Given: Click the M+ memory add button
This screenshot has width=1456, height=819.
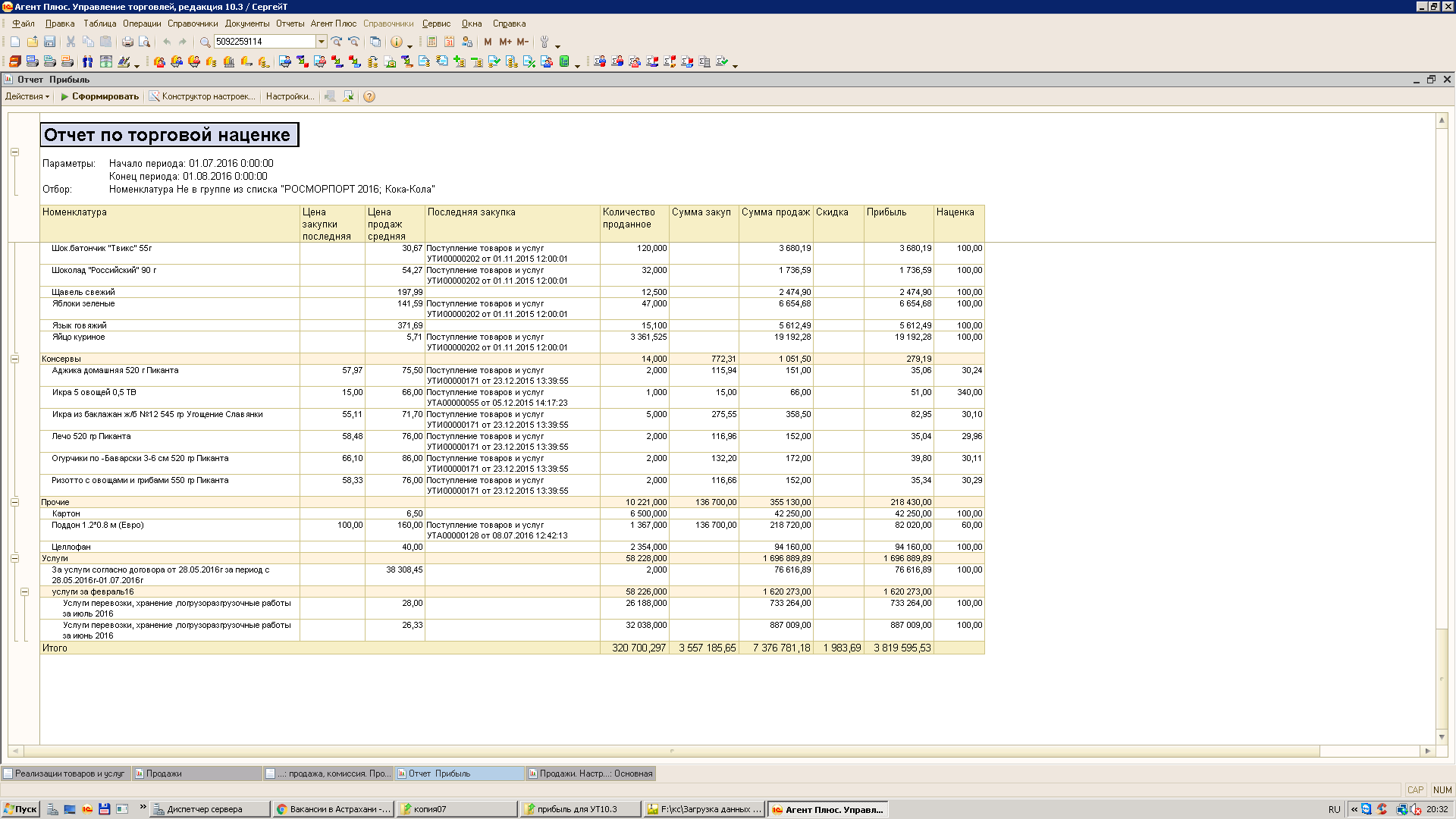Looking at the screenshot, I should [505, 42].
